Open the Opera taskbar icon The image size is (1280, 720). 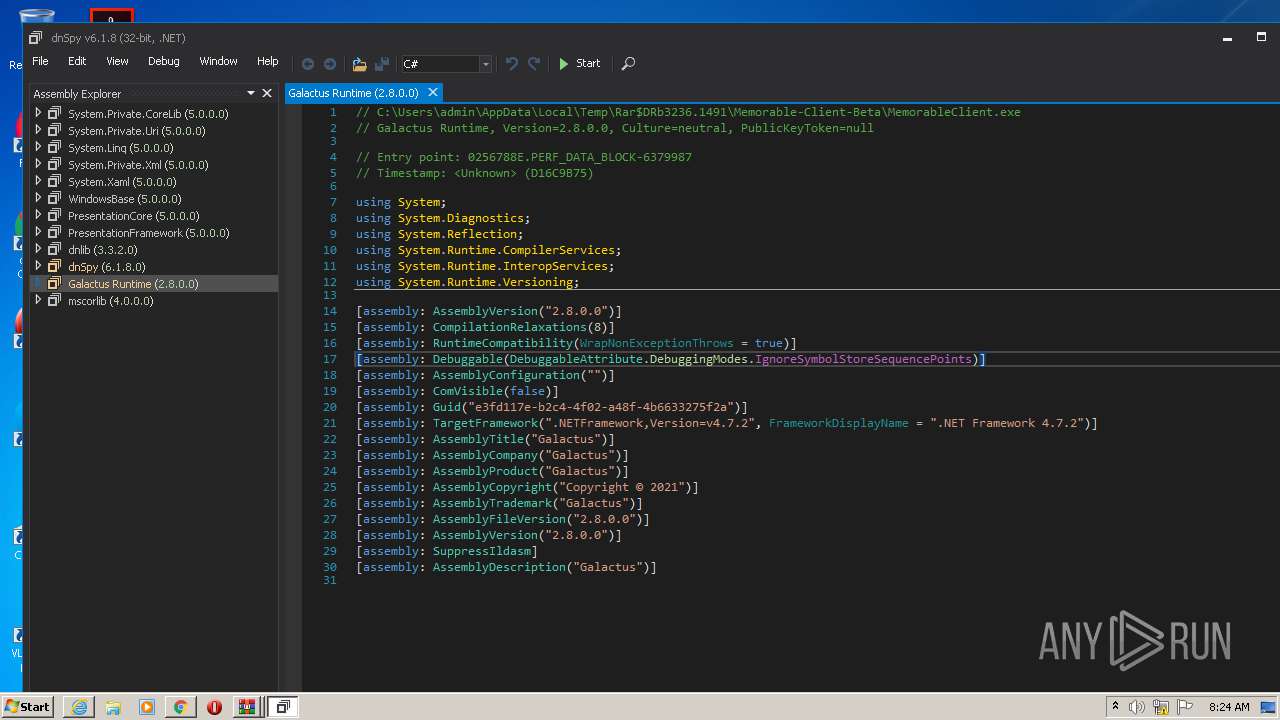[x=214, y=707]
